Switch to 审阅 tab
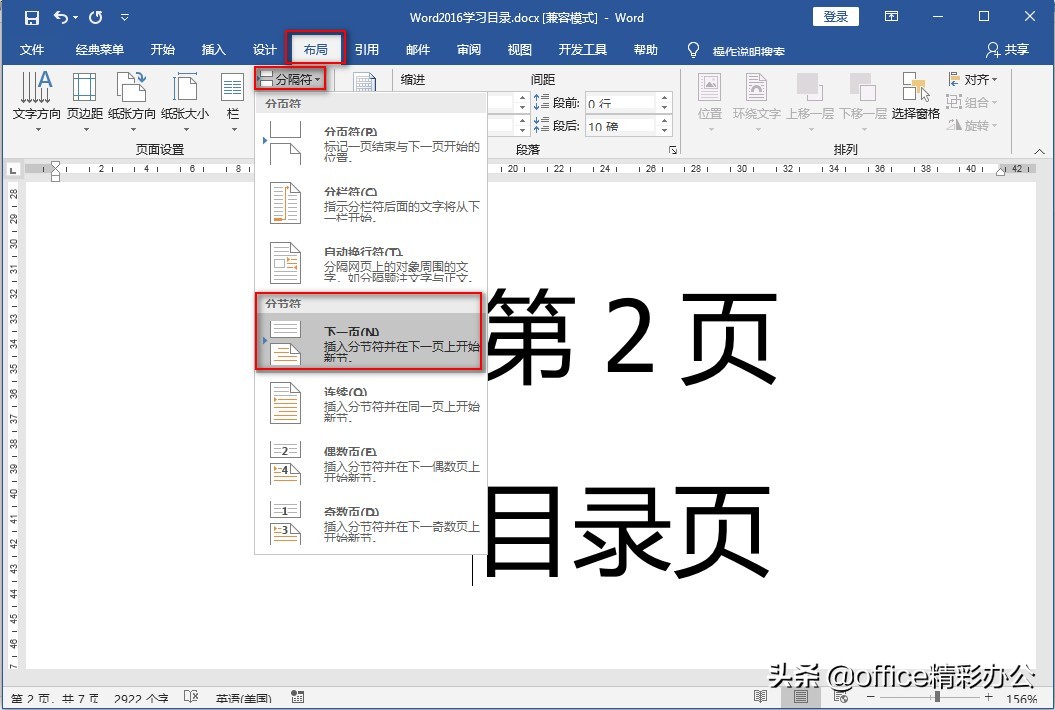 (469, 49)
